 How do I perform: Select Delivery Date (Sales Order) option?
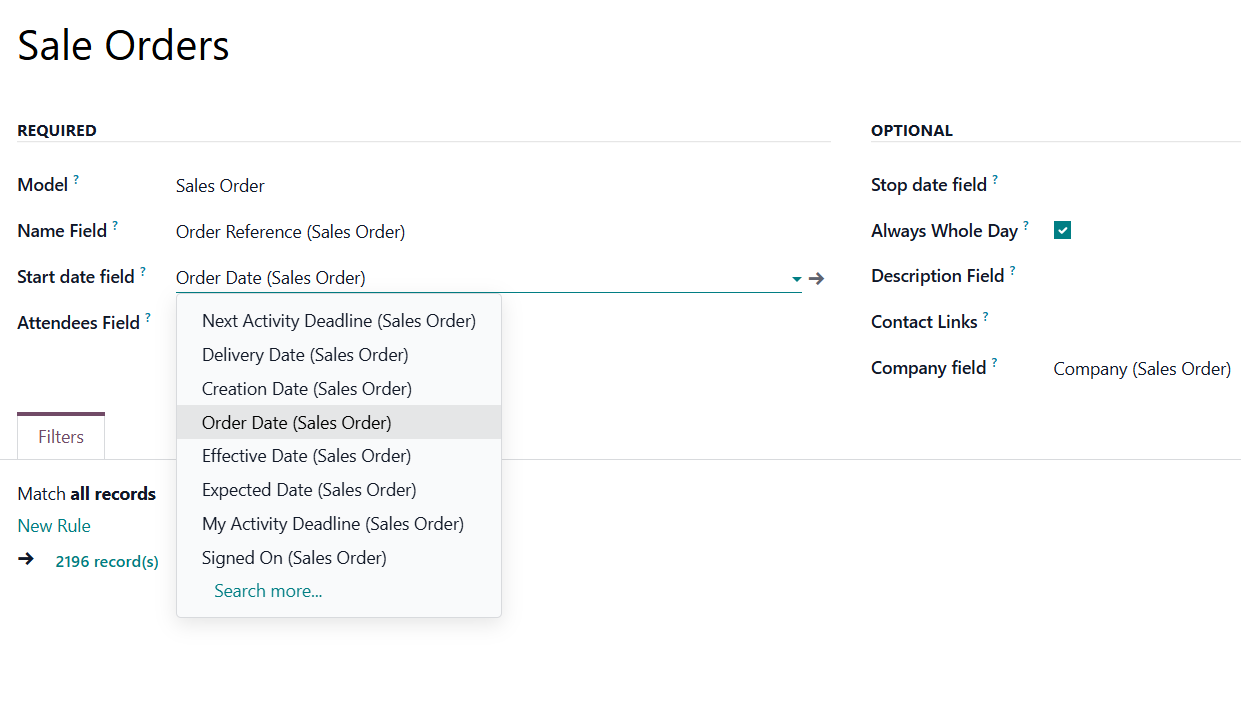click(x=305, y=355)
